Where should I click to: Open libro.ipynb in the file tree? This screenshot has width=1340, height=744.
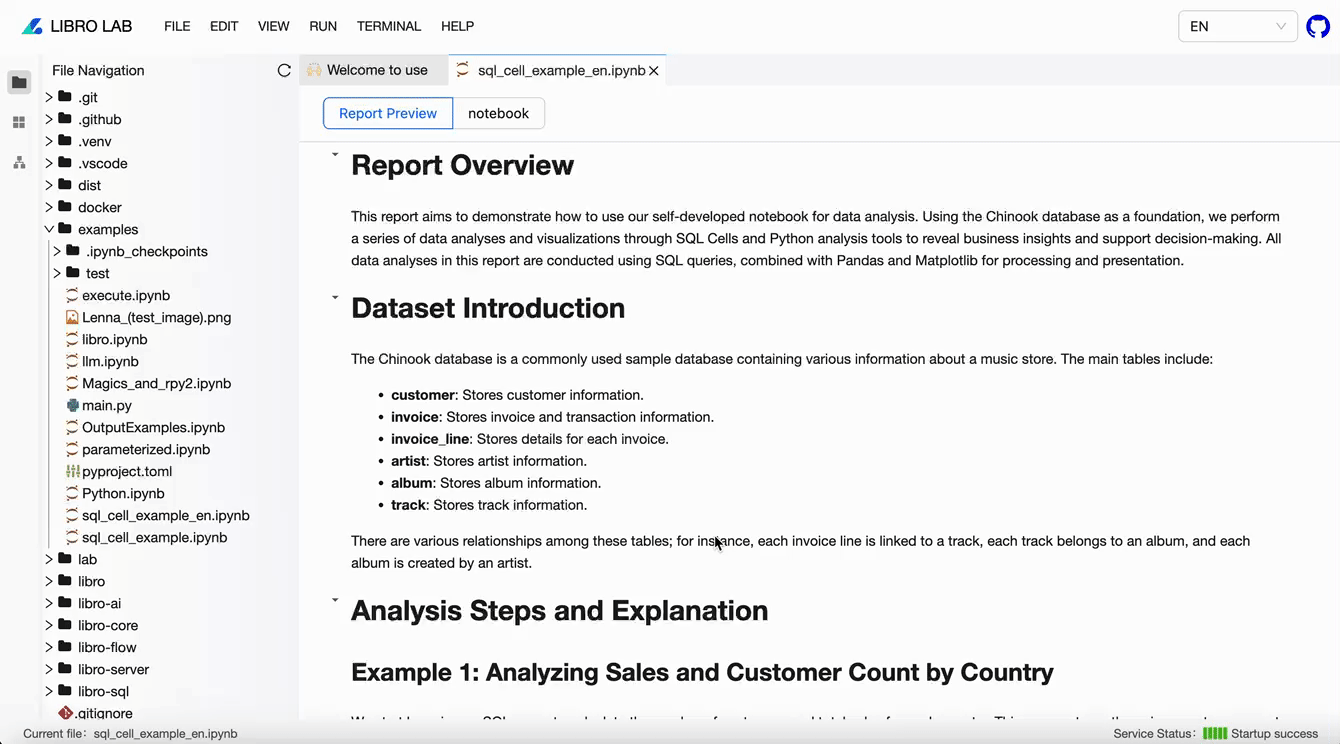[x=114, y=339]
